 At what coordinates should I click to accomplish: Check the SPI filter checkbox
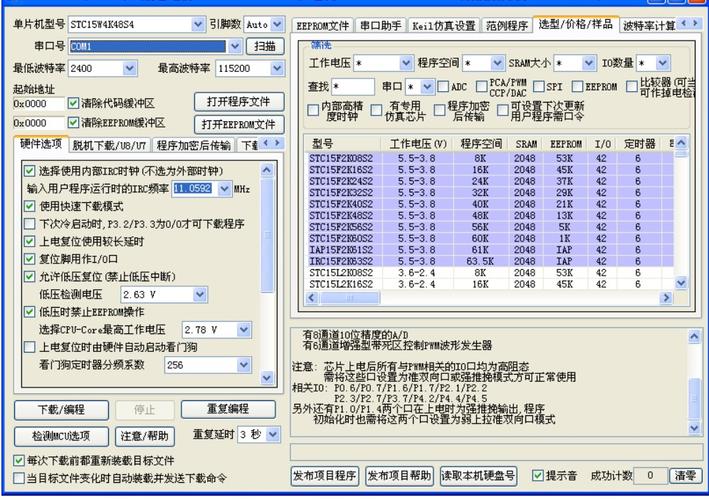[539, 86]
